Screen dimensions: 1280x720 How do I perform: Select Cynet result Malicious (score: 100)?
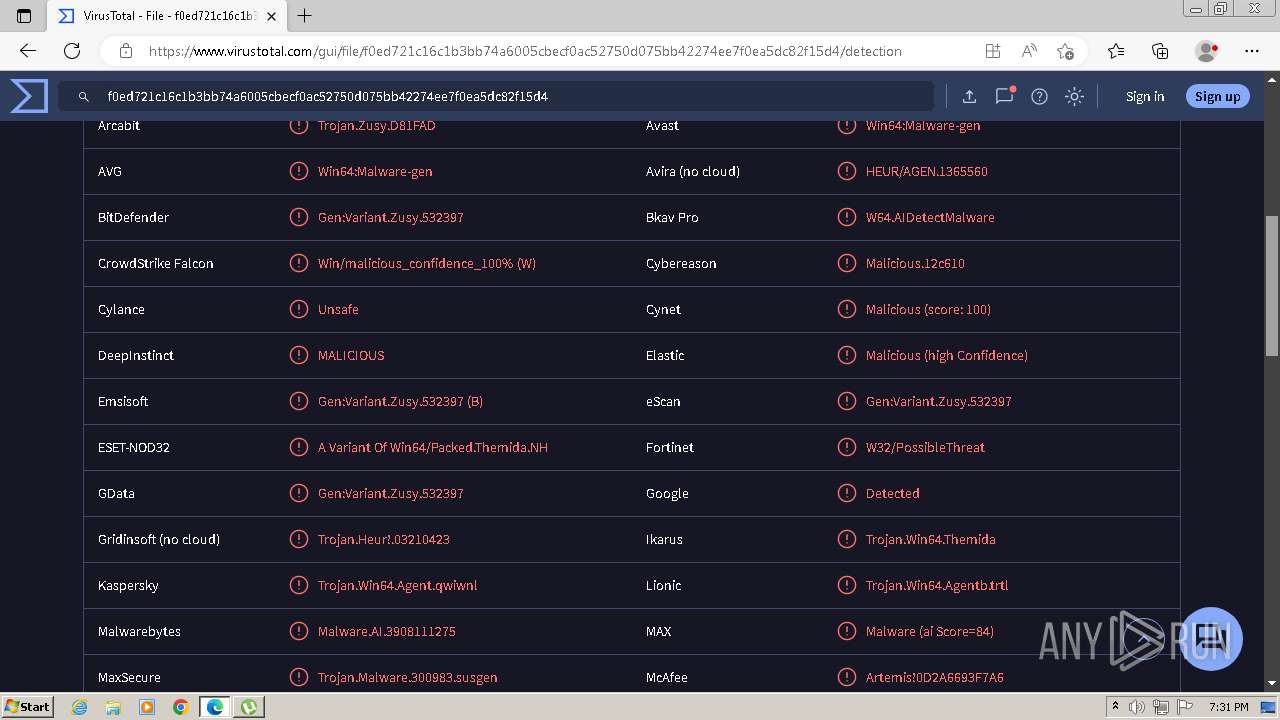pos(928,309)
